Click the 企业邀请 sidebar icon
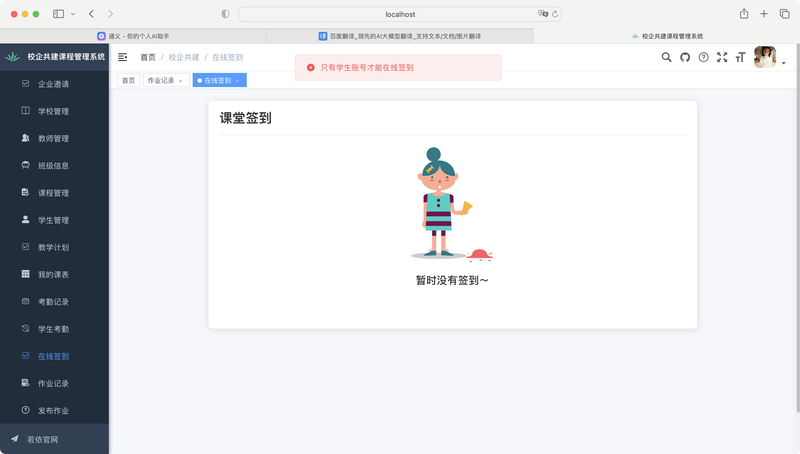 (26, 84)
